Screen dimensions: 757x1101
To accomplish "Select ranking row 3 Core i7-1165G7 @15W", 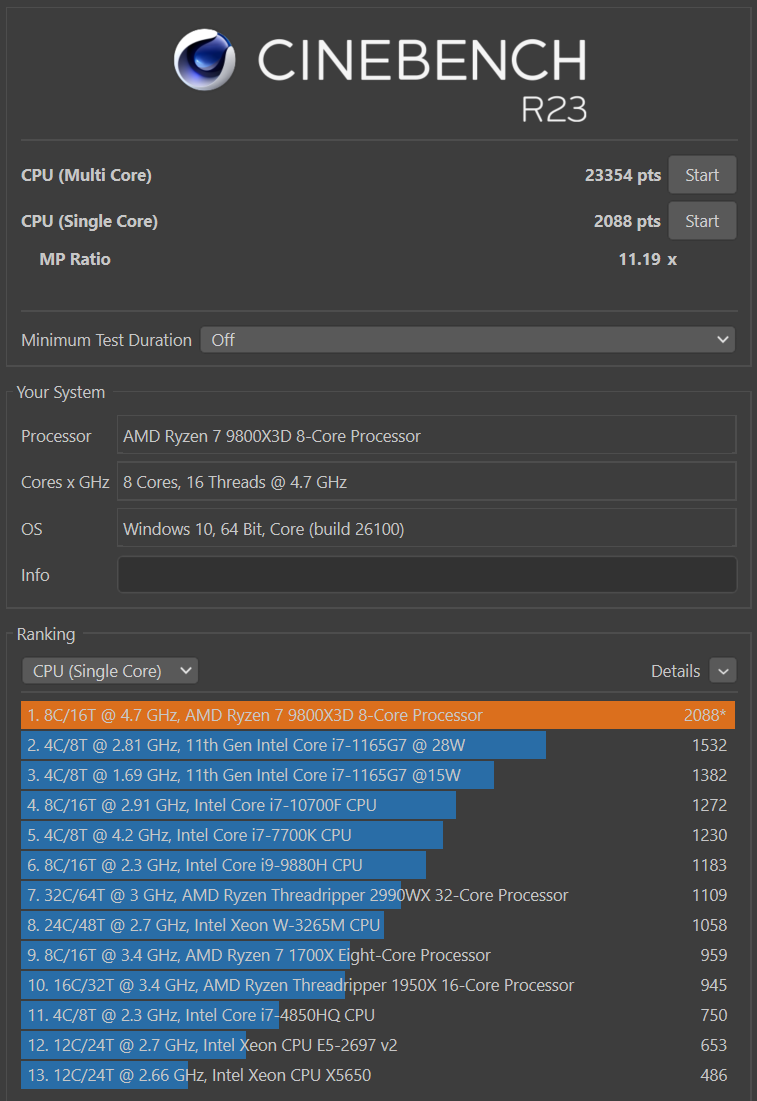I will (x=378, y=775).
